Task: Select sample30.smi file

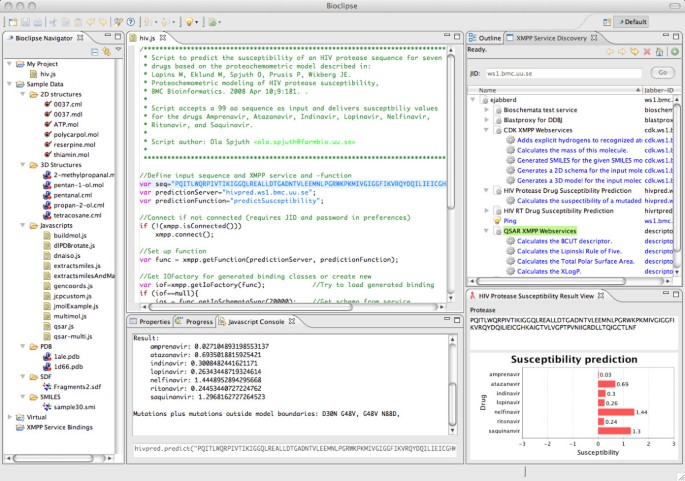Action: 74,407
